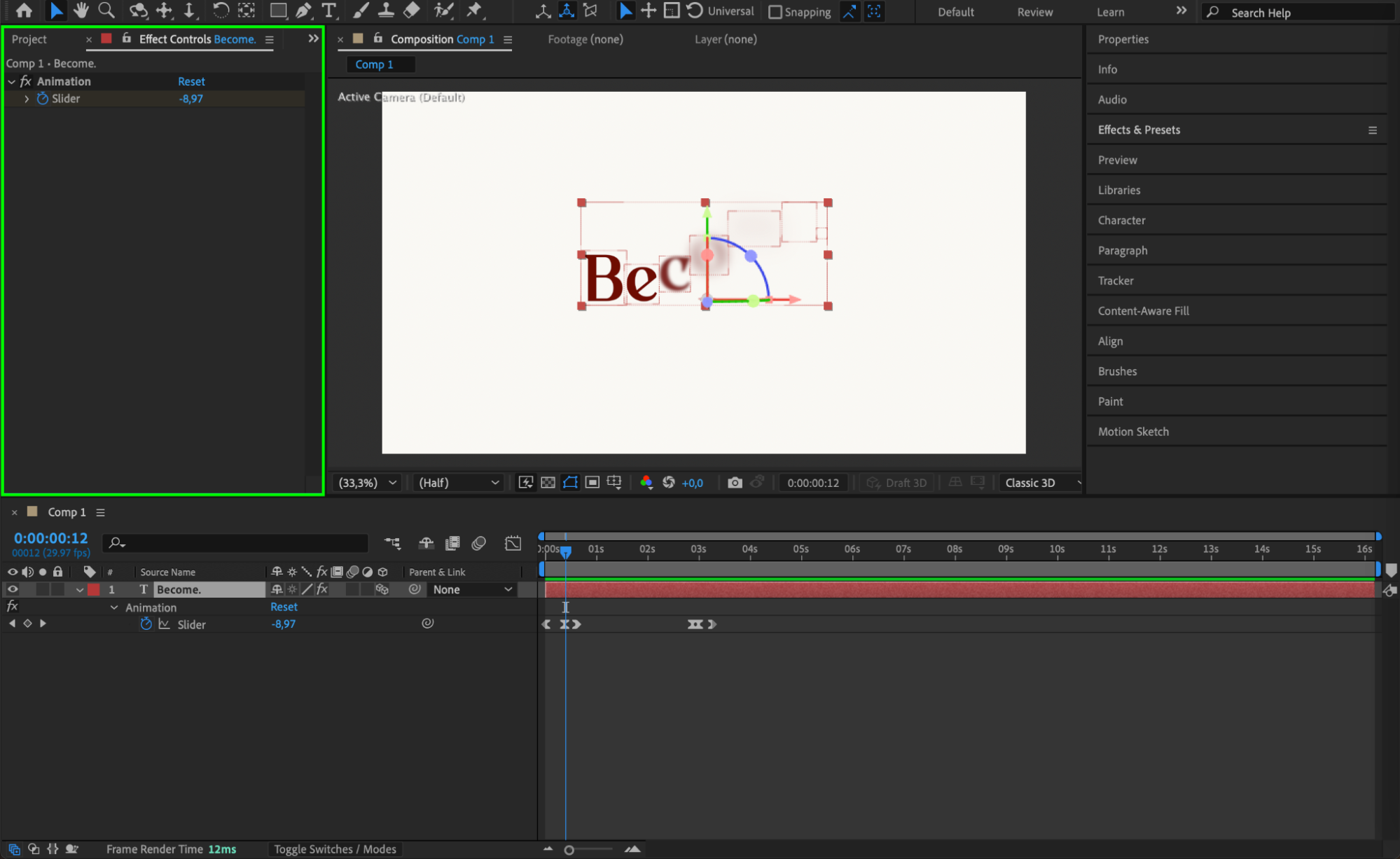Enable the Snapping checkbox
1400x859 pixels.
[x=775, y=12]
